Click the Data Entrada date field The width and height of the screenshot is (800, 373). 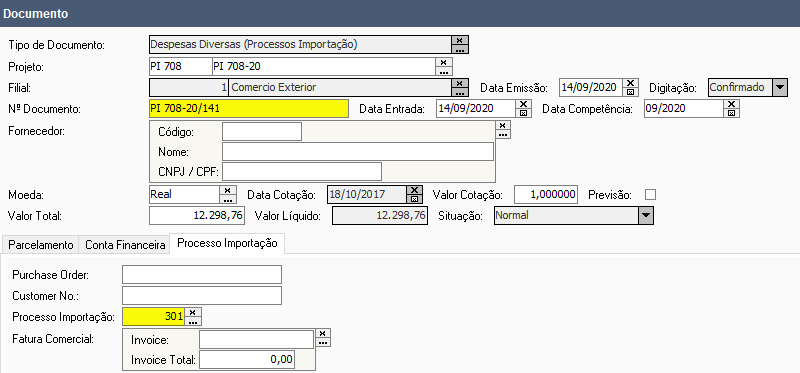coord(476,109)
